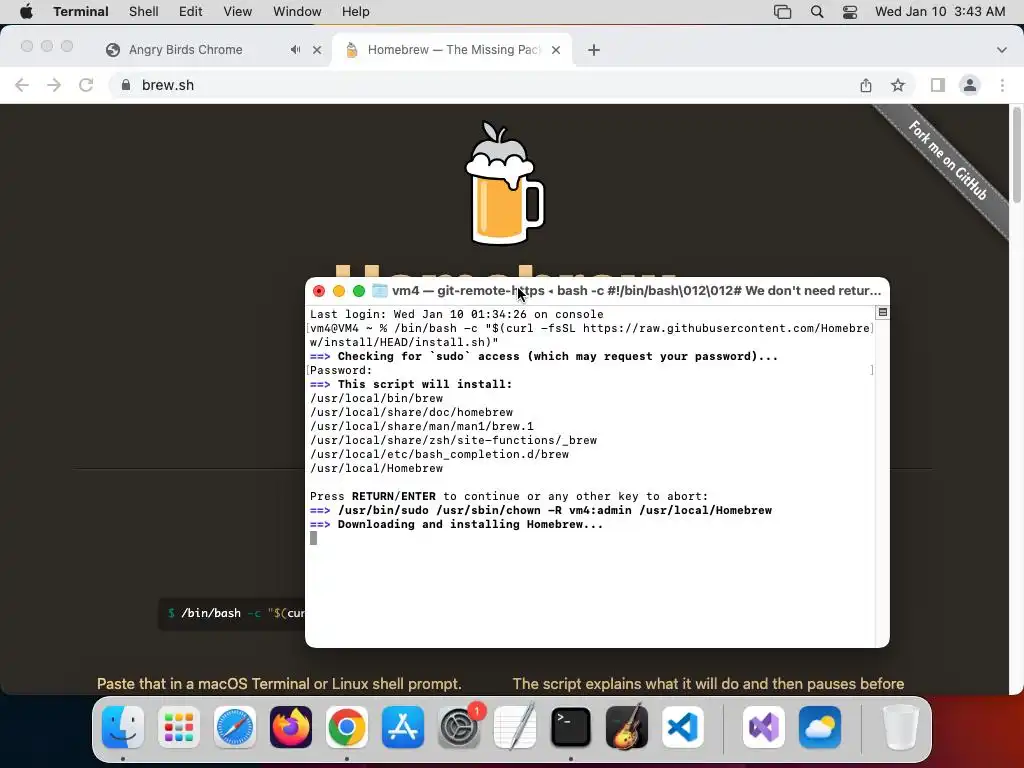Image resolution: width=1024 pixels, height=768 pixels.
Task: Launch Firefox from the Dock
Action: coord(291,727)
